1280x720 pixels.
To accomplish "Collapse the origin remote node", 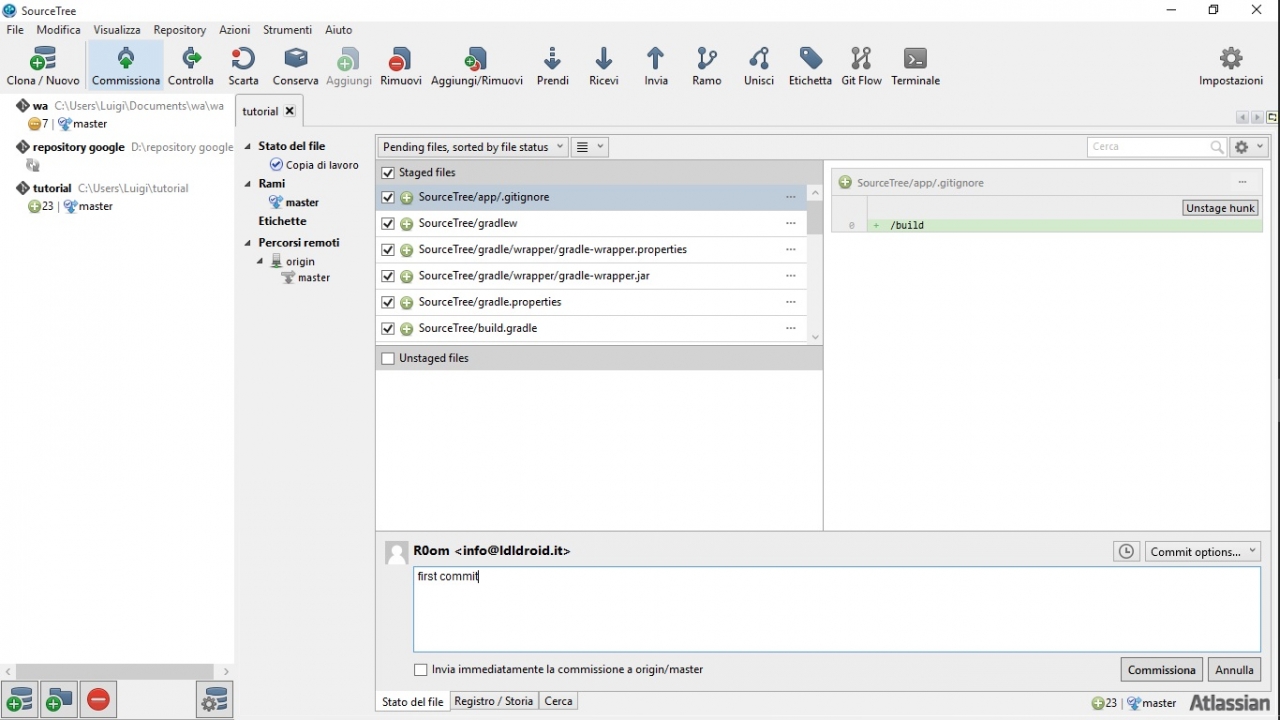I will pos(260,262).
